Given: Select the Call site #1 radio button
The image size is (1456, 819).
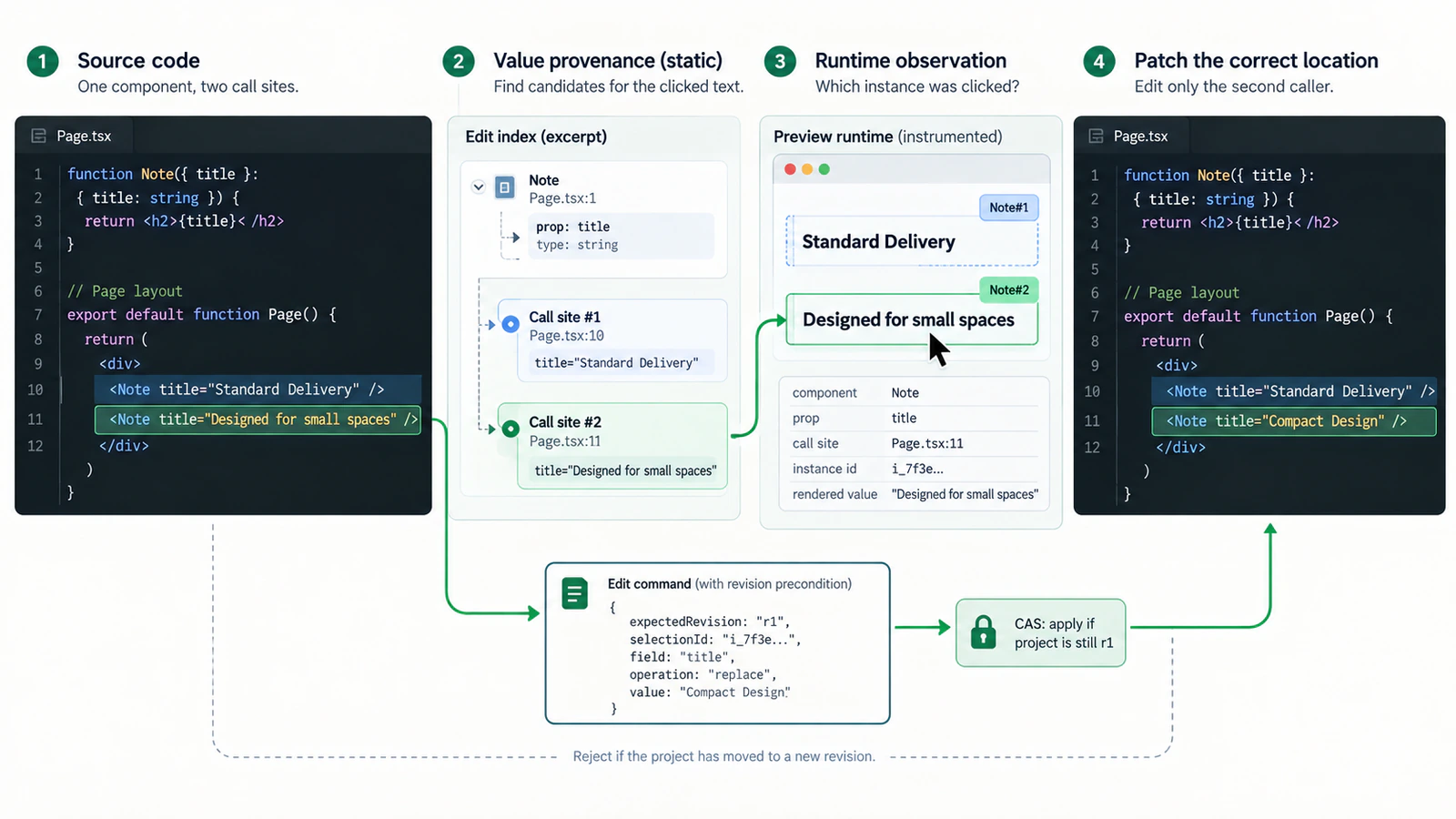Looking at the screenshot, I should pyautogui.click(x=511, y=324).
